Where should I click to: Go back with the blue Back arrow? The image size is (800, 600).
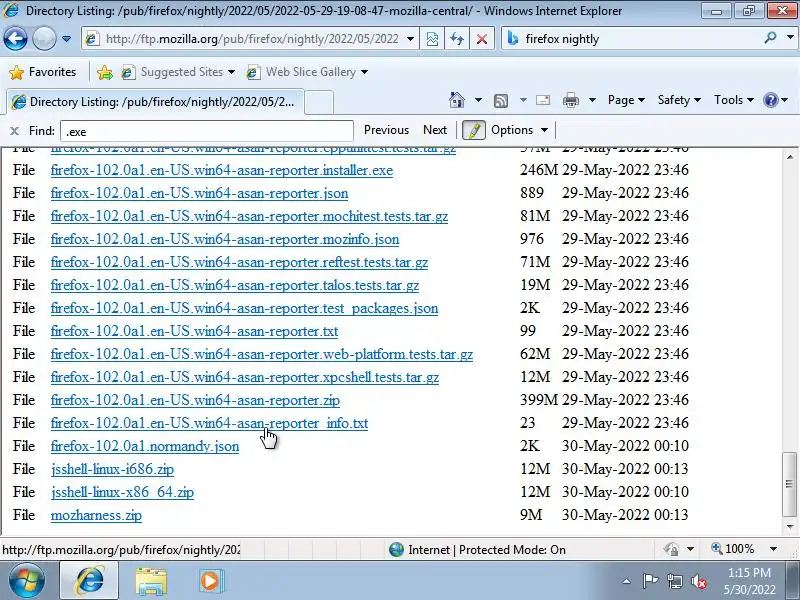pyautogui.click(x=15, y=38)
